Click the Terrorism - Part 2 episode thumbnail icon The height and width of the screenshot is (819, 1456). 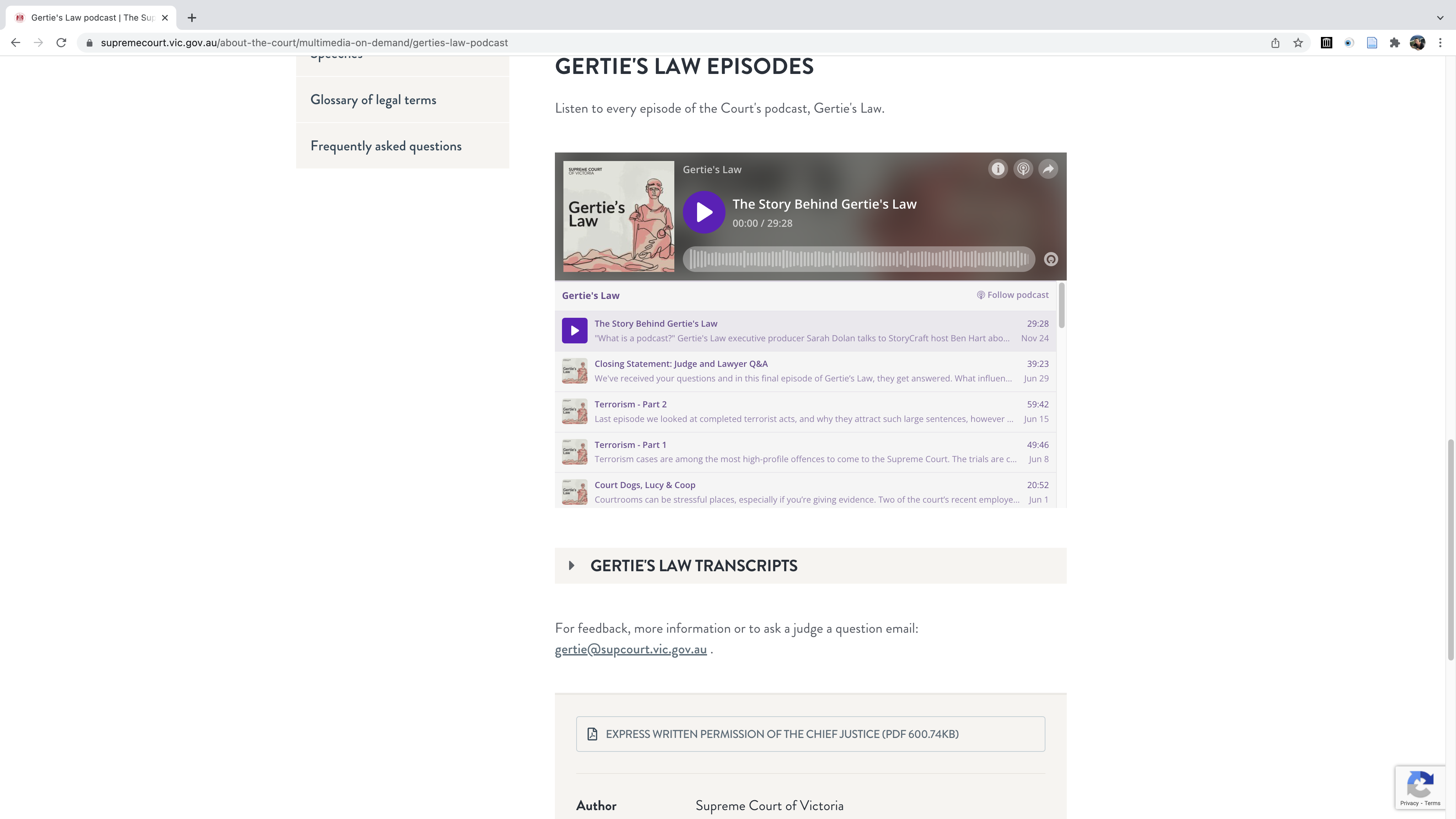(574, 411)
